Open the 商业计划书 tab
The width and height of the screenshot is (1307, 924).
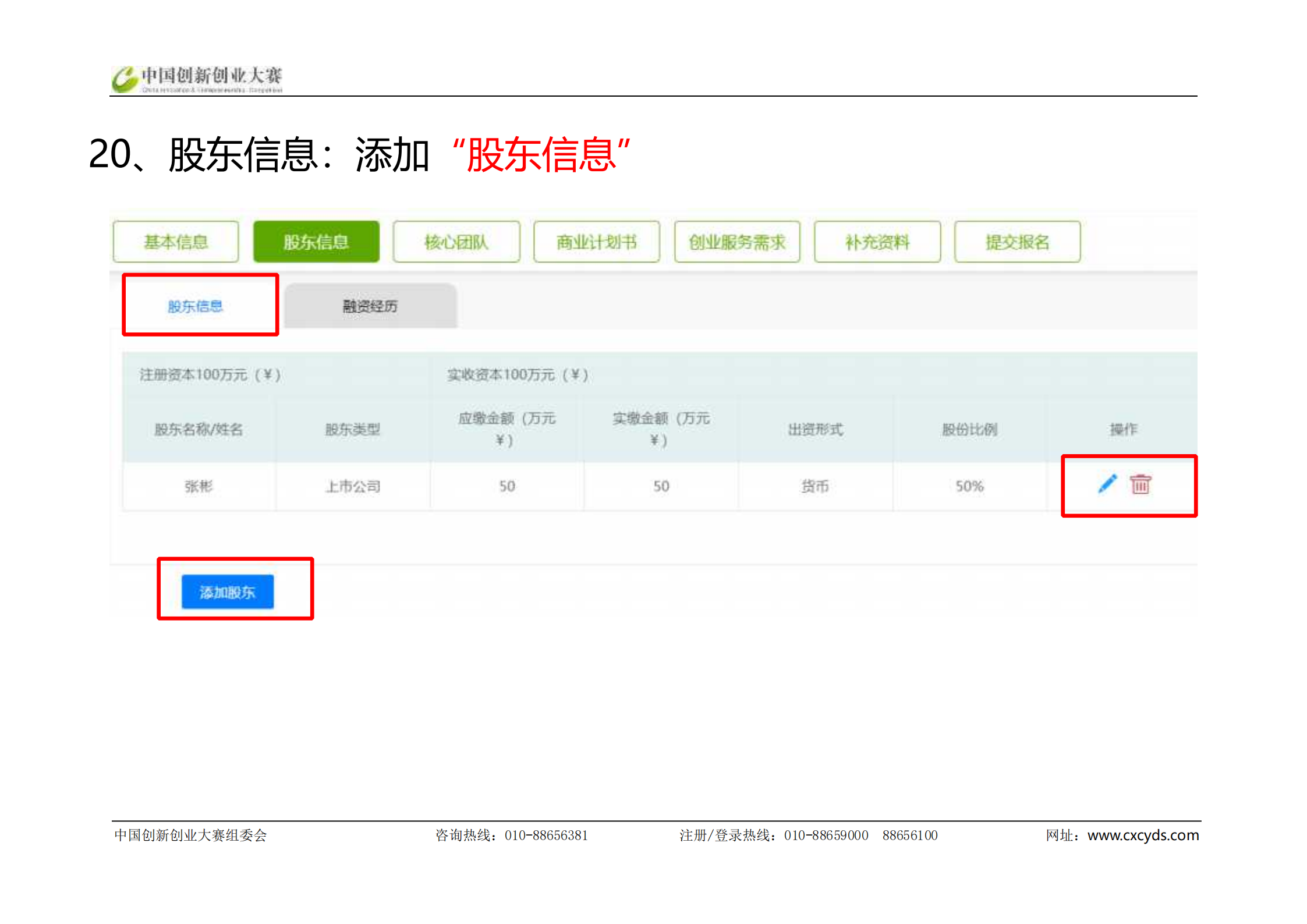point(596,242)
